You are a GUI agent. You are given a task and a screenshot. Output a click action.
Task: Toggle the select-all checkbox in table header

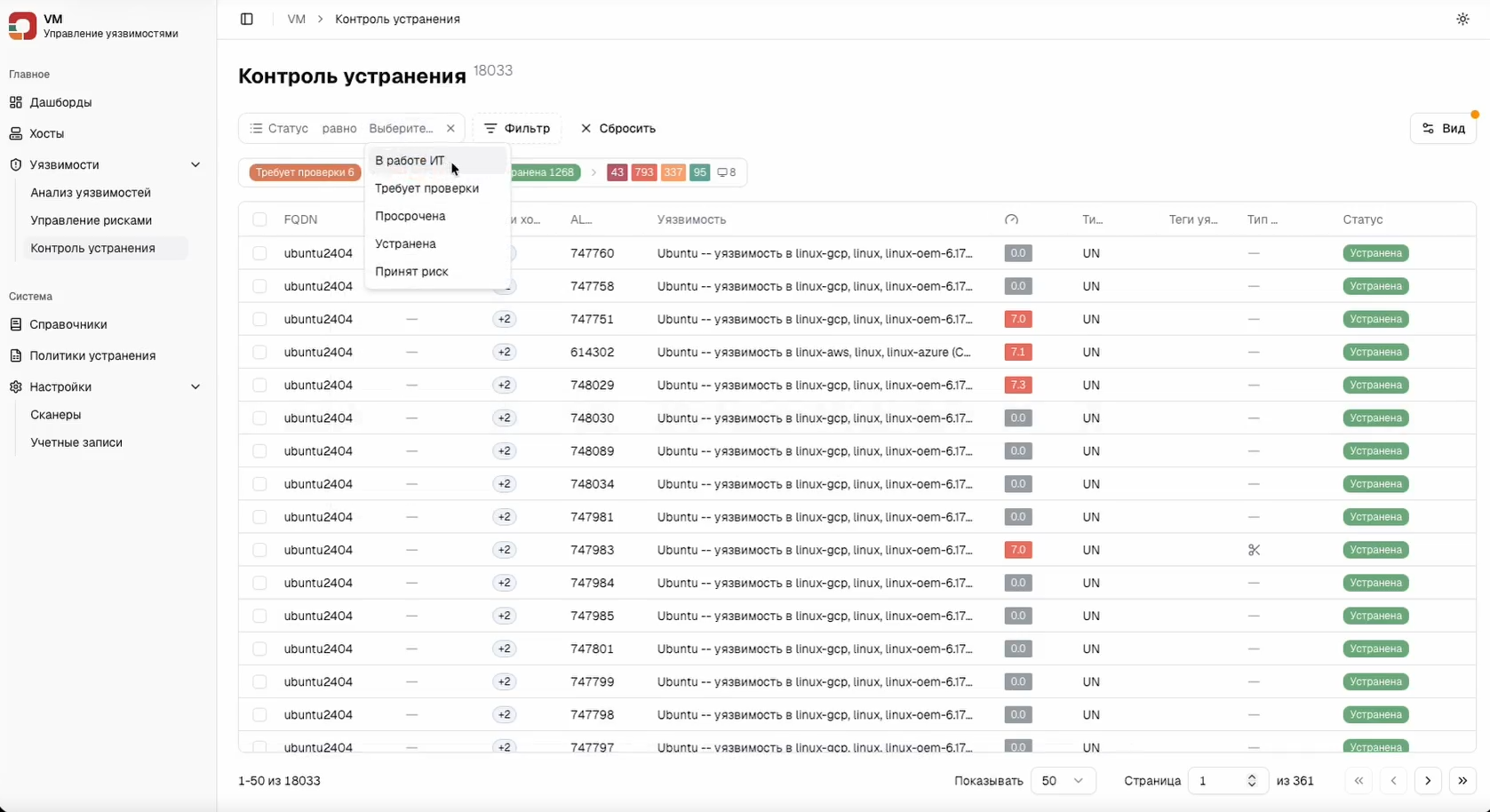click(x=259, y=219)
